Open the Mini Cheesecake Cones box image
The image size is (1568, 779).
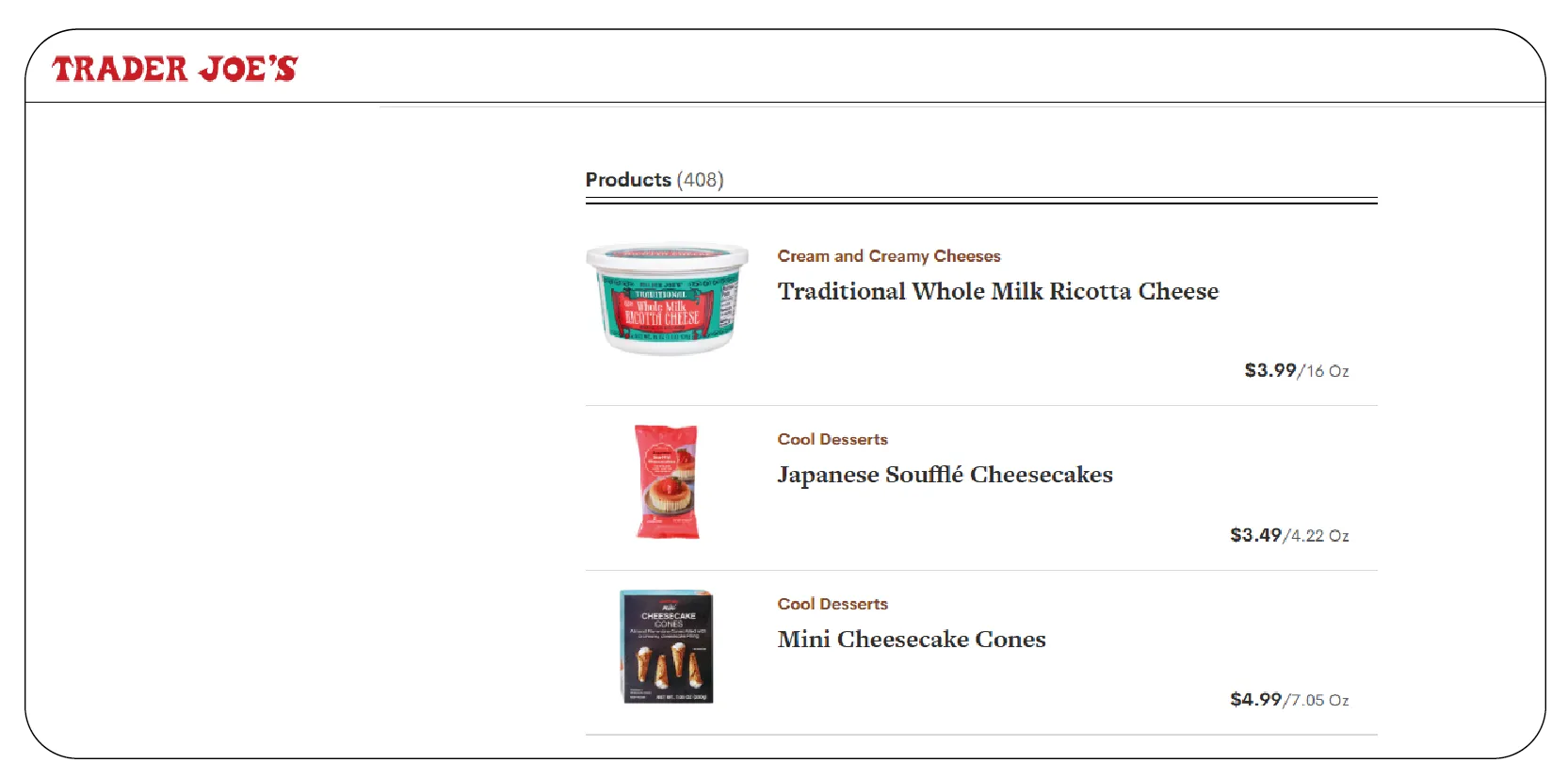tap(667, 646)
